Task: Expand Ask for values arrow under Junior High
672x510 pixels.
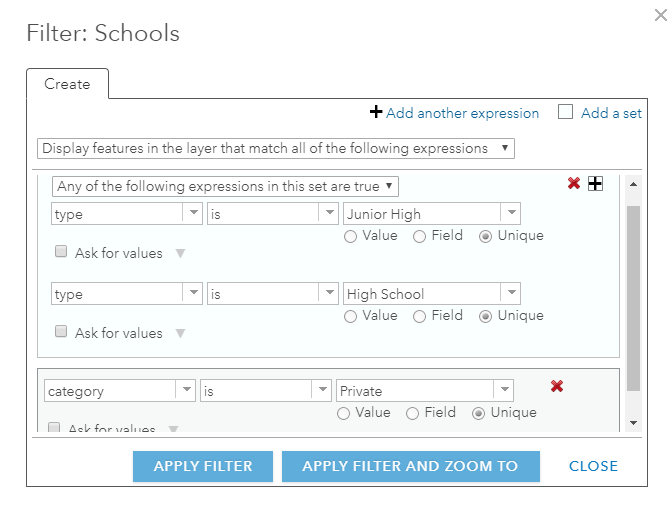Action: pos(180,253)
